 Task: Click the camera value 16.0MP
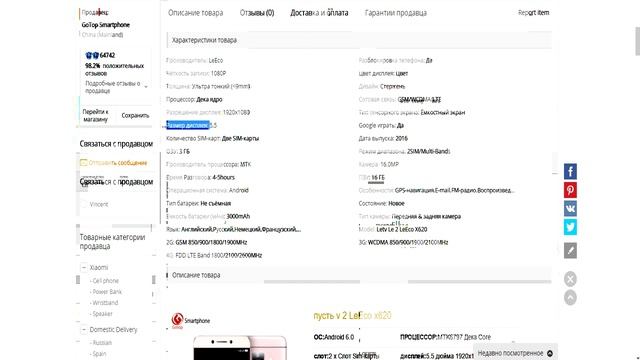point(389,164)
